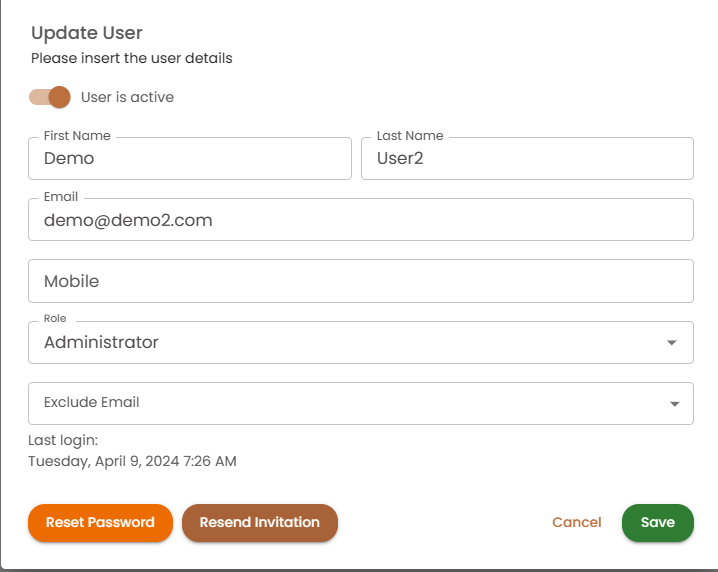Screen dimensions: 718x572
Task: Click into the Last Name field
Action: click(x=527, y=158)
